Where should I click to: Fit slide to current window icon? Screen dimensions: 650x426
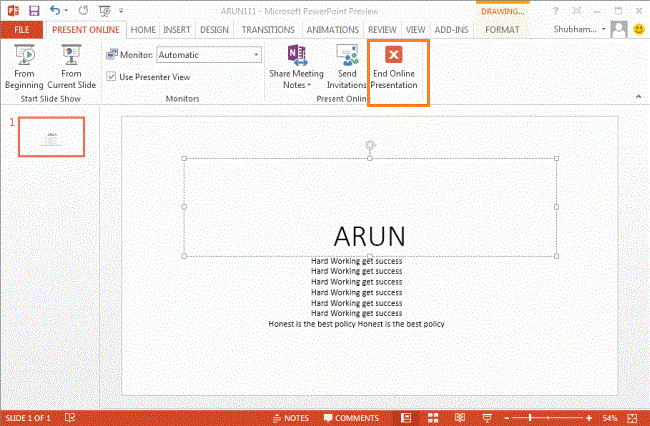pyautogui.click(x=633, y=418)
